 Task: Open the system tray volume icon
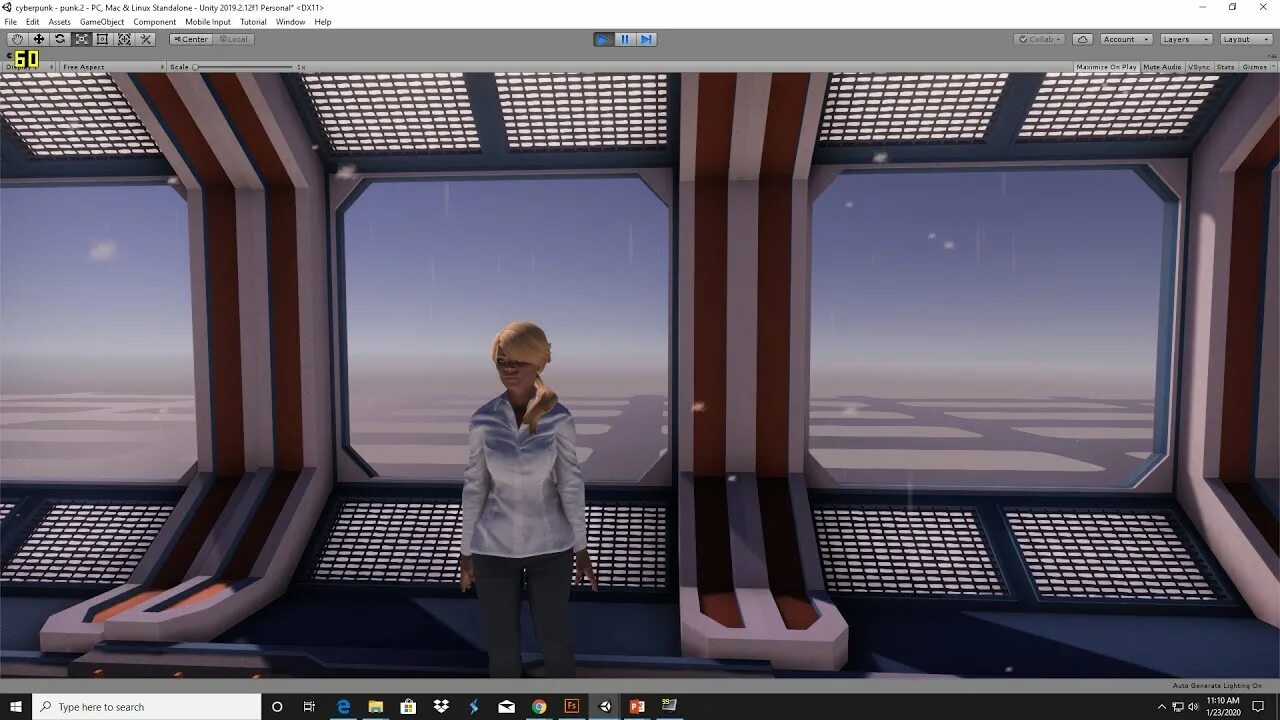(1193, 706)
